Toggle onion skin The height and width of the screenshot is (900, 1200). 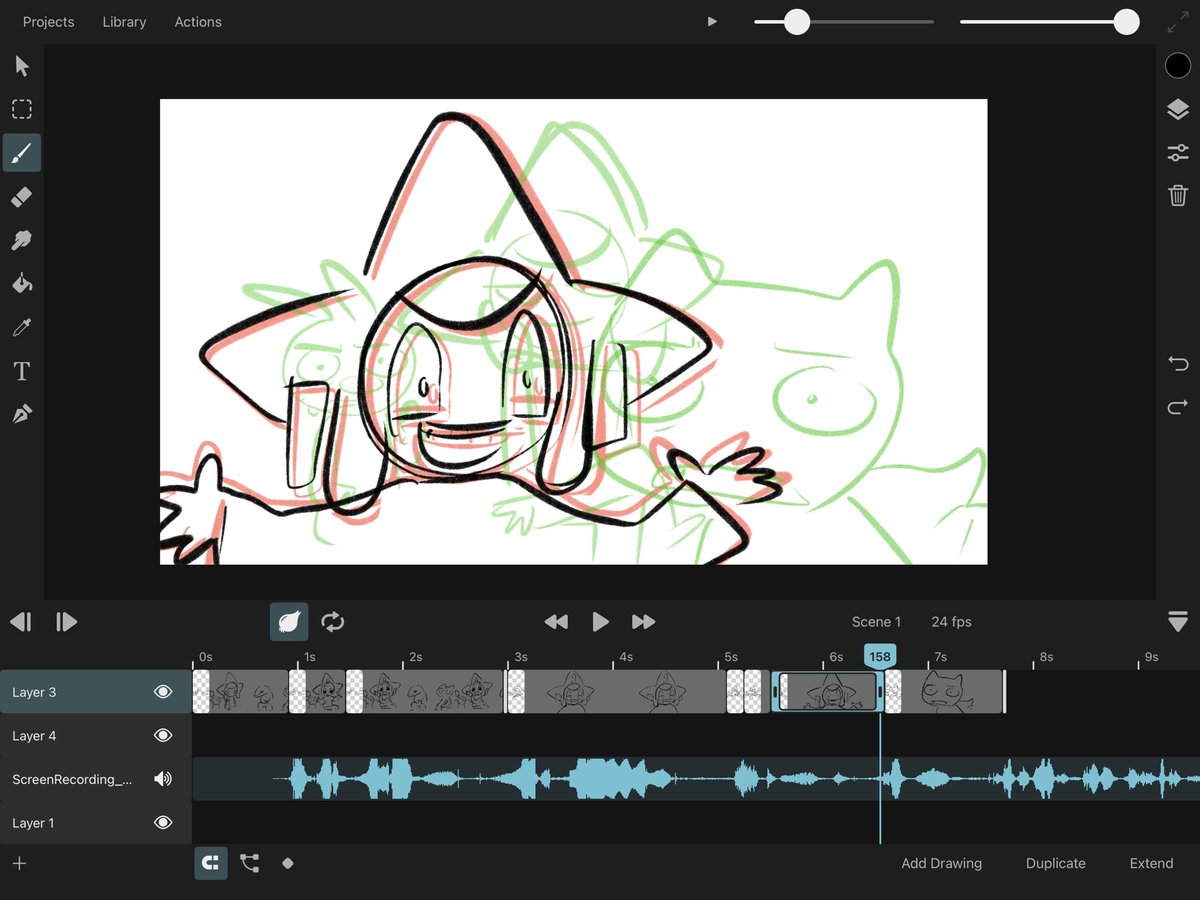point(289,622)
